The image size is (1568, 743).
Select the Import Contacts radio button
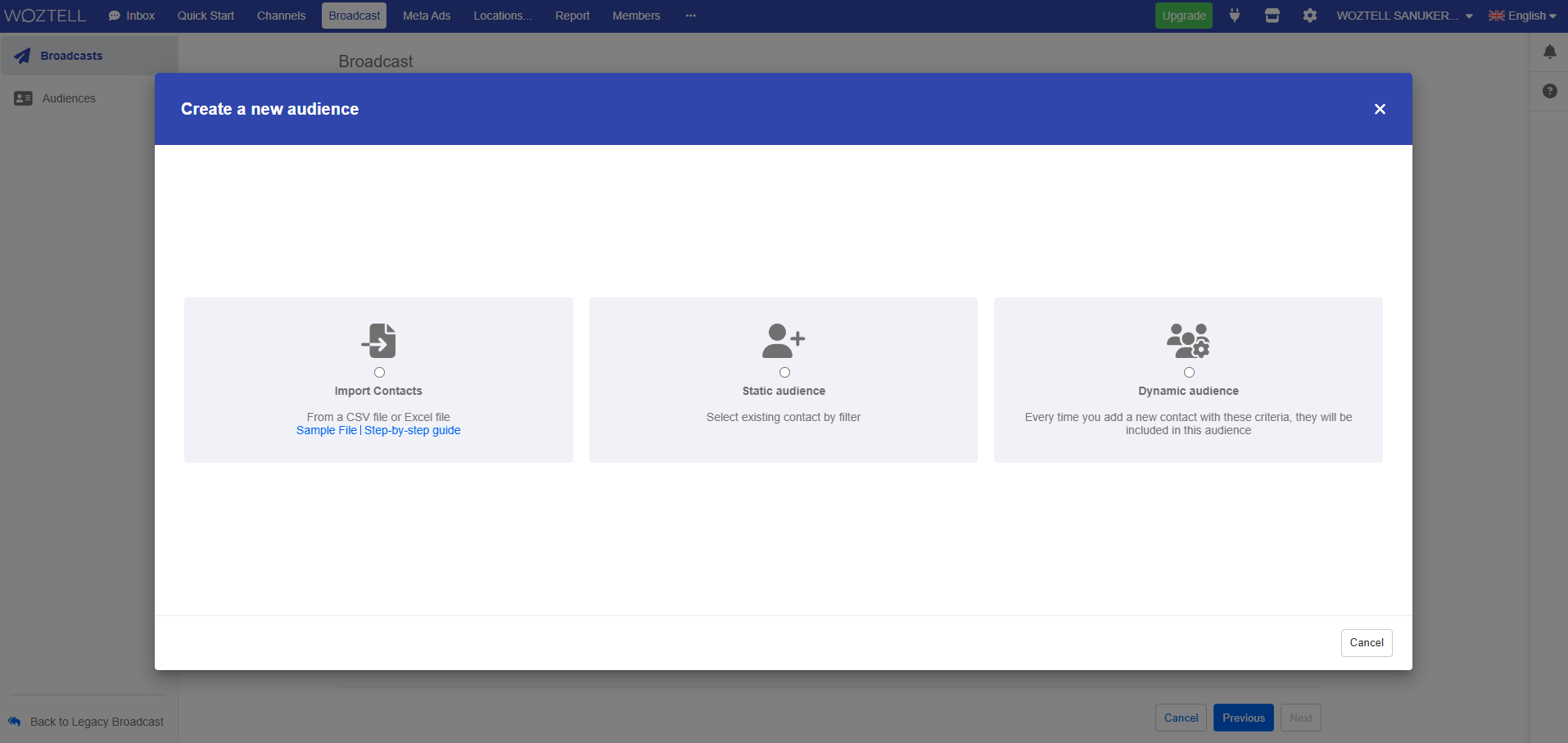point(379,373)
